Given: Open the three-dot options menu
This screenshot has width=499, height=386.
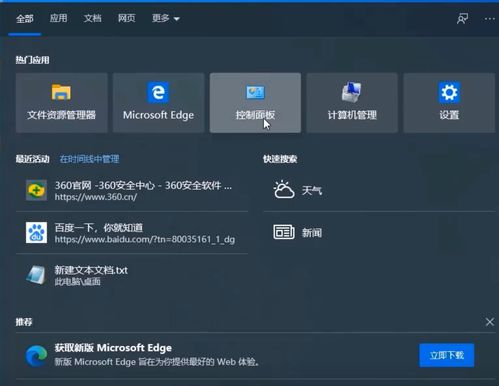Looking at the screenshot, I should tap(490, 19).
